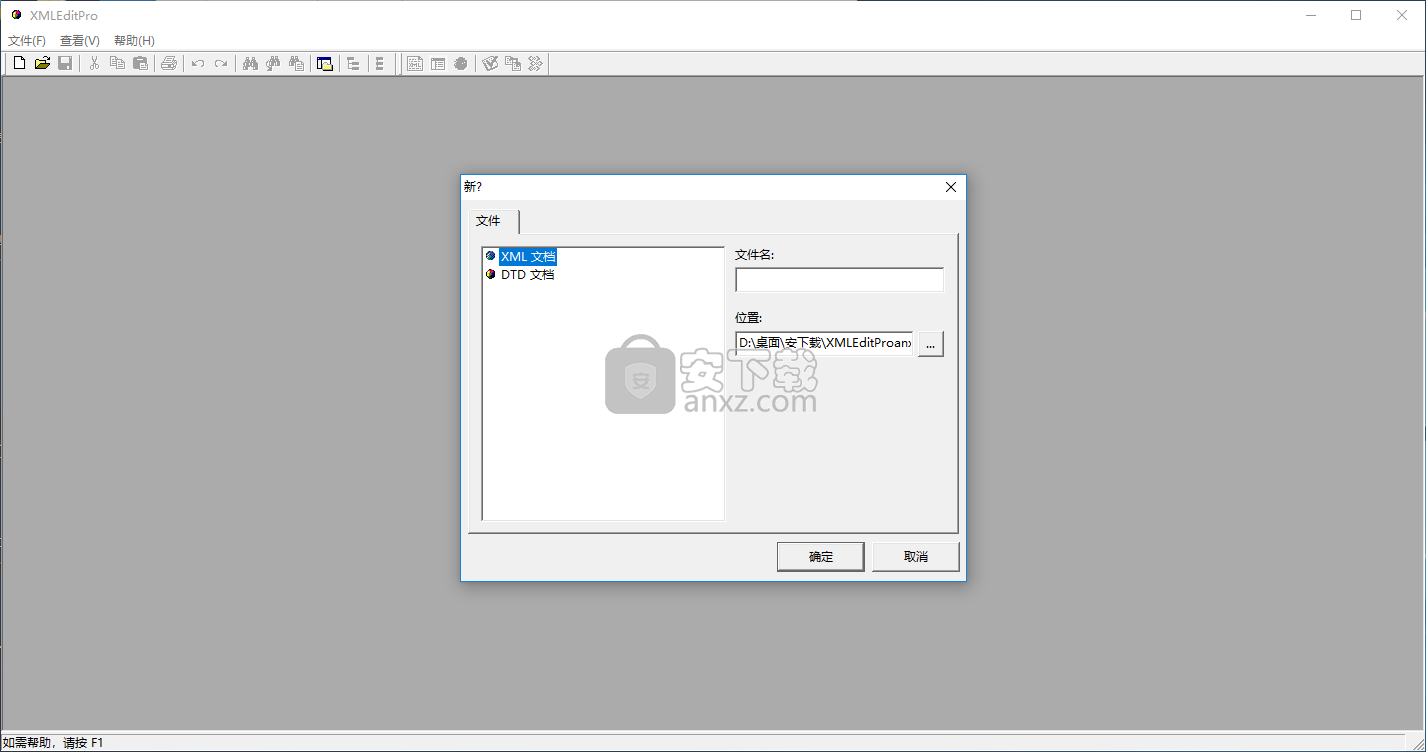Image resolution: width=1426 pixels, height=752 pixels.
Task: Click the Find binoculars icon
Action: [x=250, y=63]
